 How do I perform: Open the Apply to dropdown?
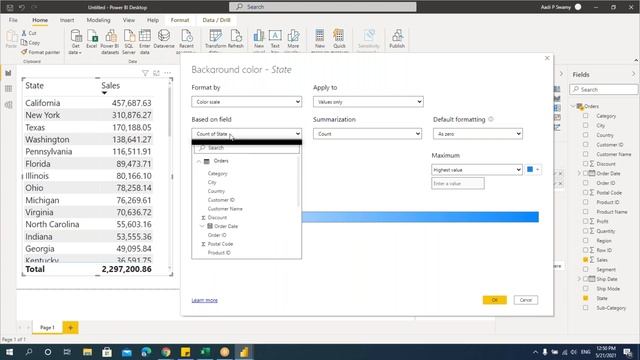coord(368,102)
